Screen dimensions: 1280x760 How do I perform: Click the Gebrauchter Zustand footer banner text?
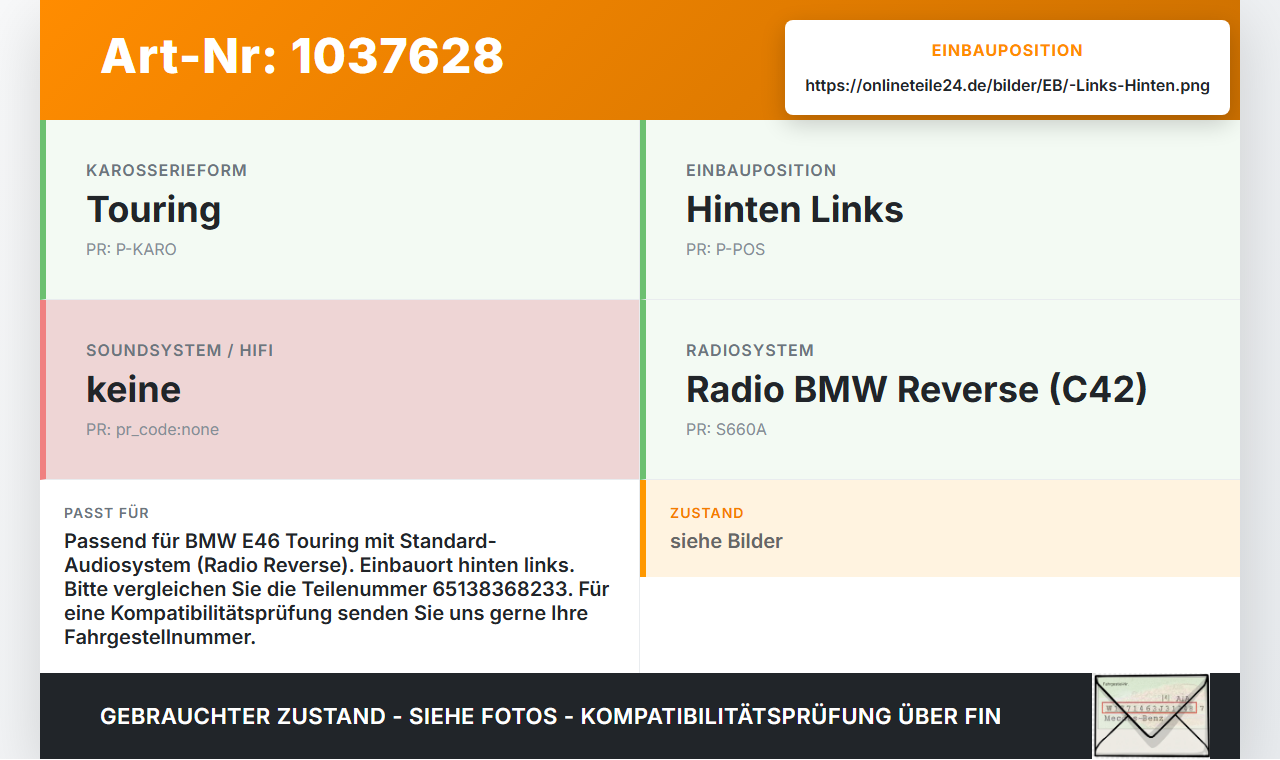click(x=550, y=716)
